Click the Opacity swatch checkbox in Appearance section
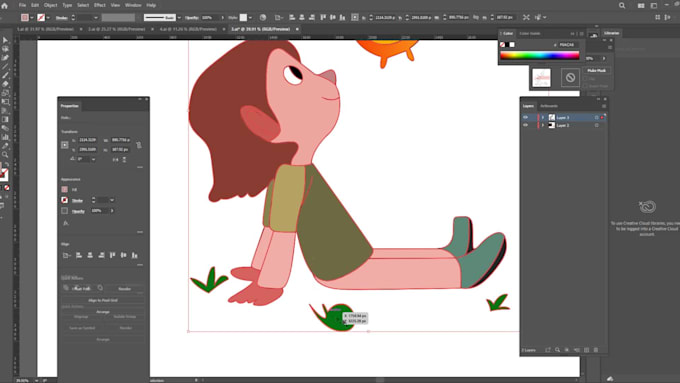 (x=65, y=211)
